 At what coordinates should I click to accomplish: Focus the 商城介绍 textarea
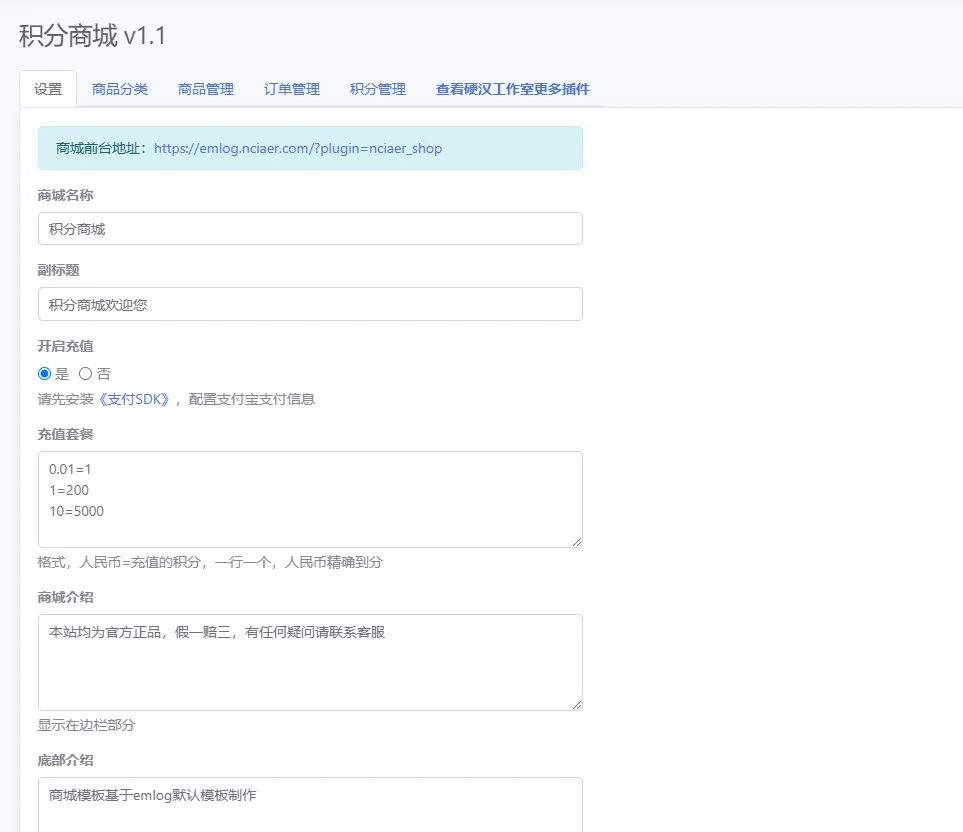pyautogui.click(x=310, y=663)
